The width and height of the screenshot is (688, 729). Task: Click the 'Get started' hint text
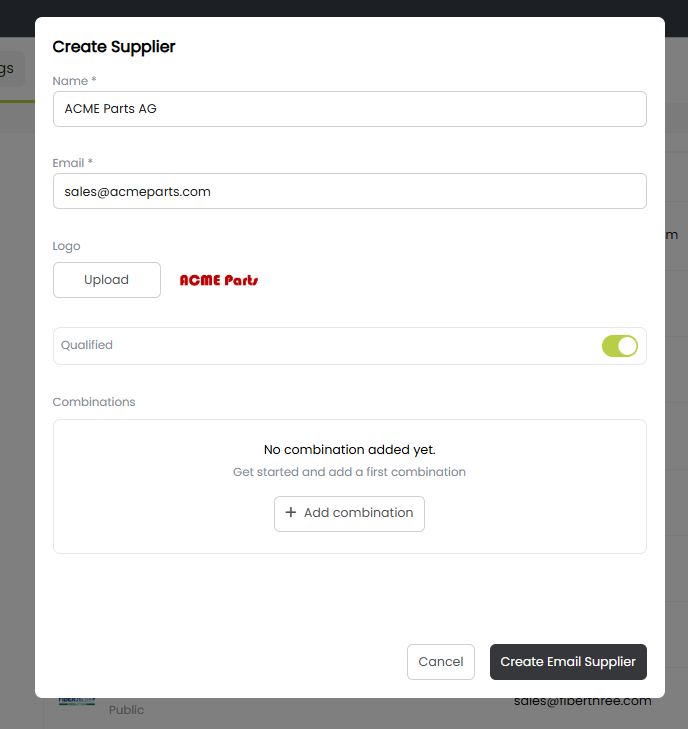point(349,472)
